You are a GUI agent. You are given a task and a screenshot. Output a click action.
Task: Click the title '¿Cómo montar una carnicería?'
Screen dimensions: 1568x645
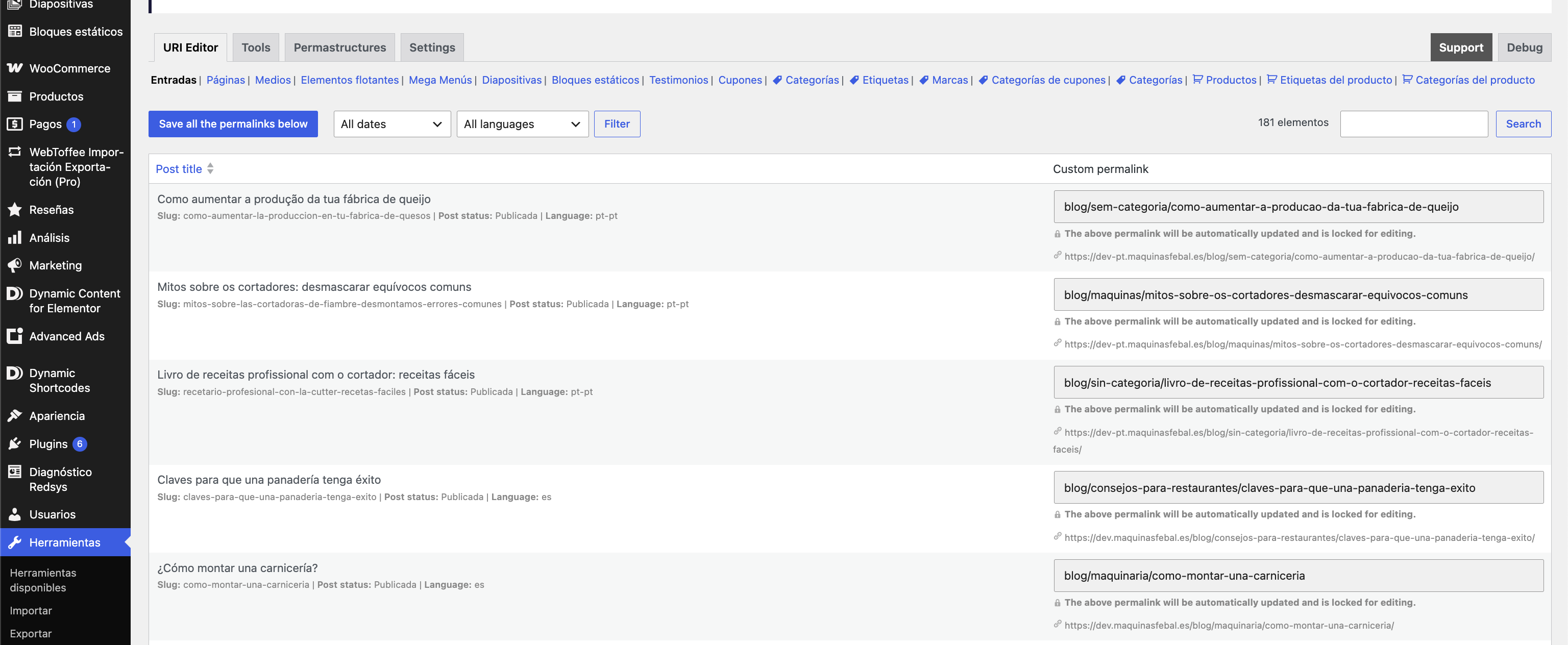click(x=237, y=568)
